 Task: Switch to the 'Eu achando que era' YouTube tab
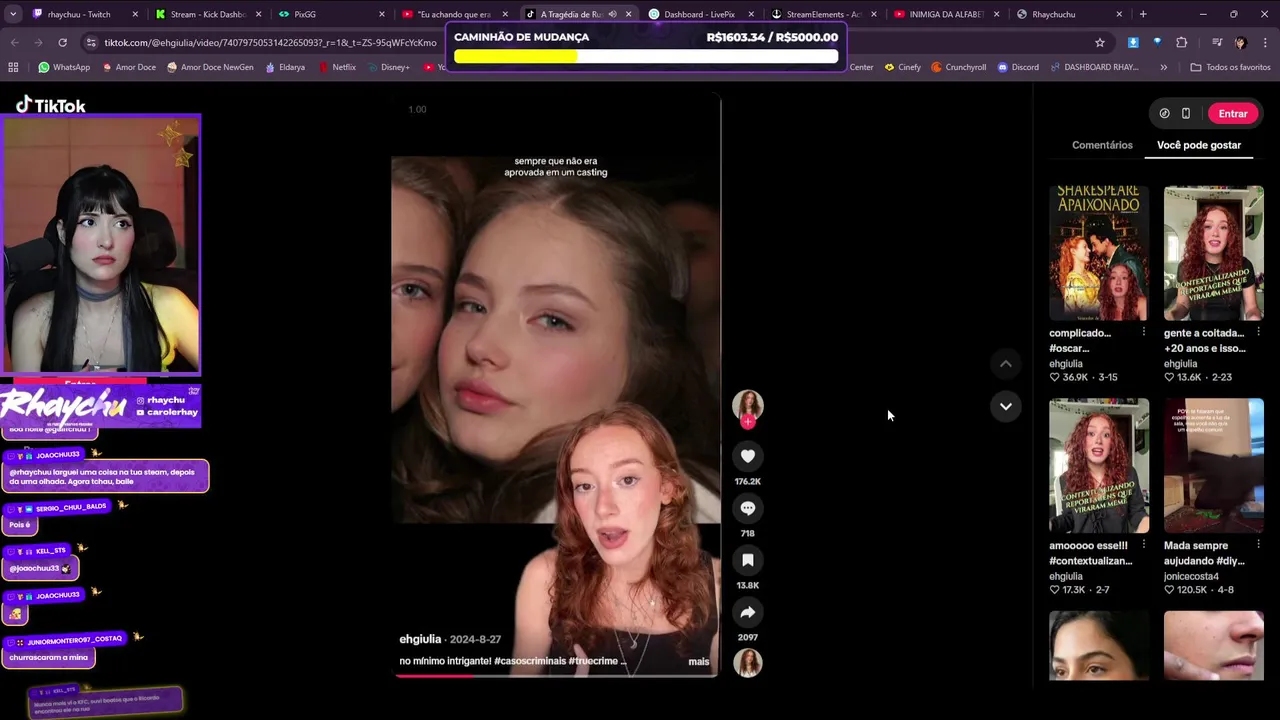click(x=453, y=14)
